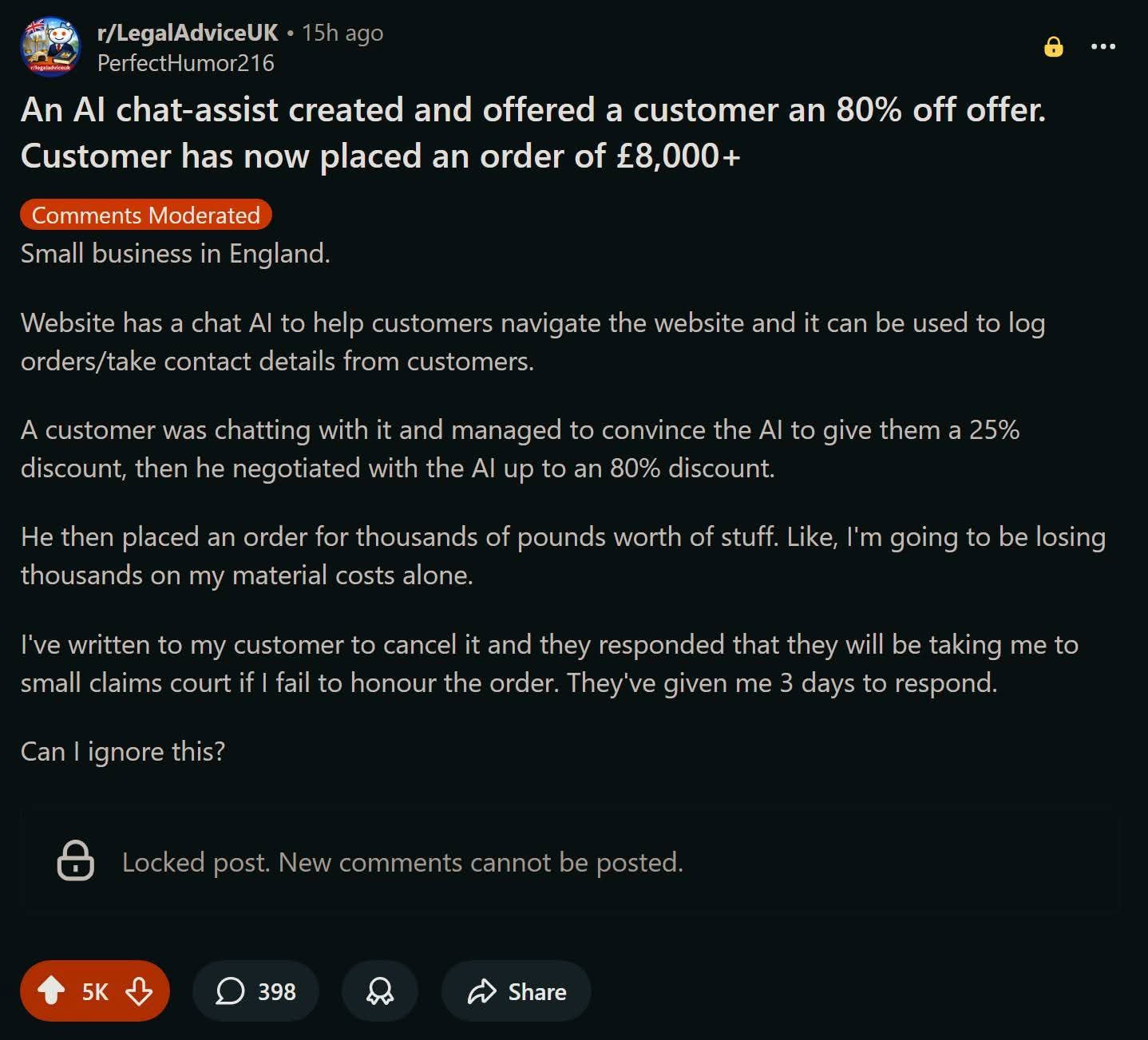Open the post title about the 80% off offer
The image size is (1148, 1040).
[x=532, y=132]
